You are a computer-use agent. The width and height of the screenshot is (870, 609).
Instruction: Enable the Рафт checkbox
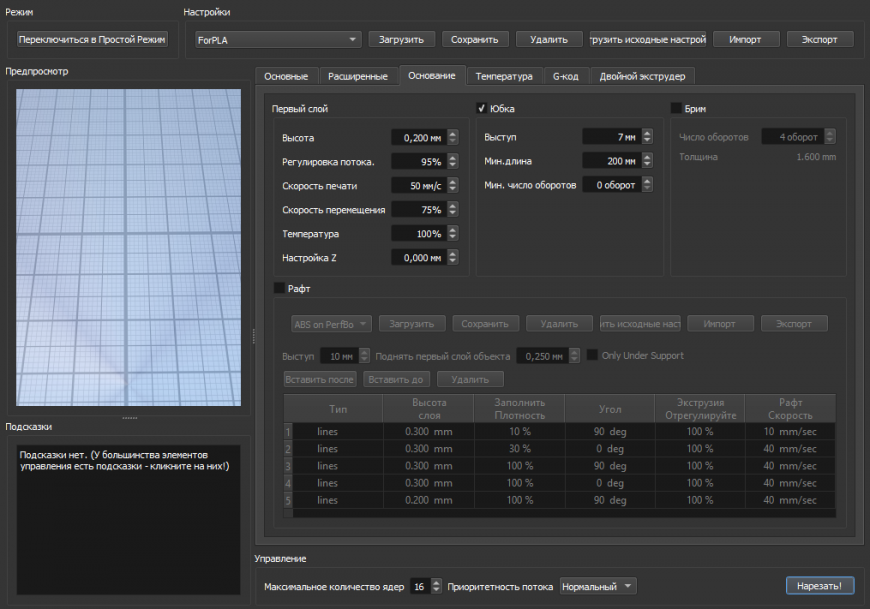point(279,288)
